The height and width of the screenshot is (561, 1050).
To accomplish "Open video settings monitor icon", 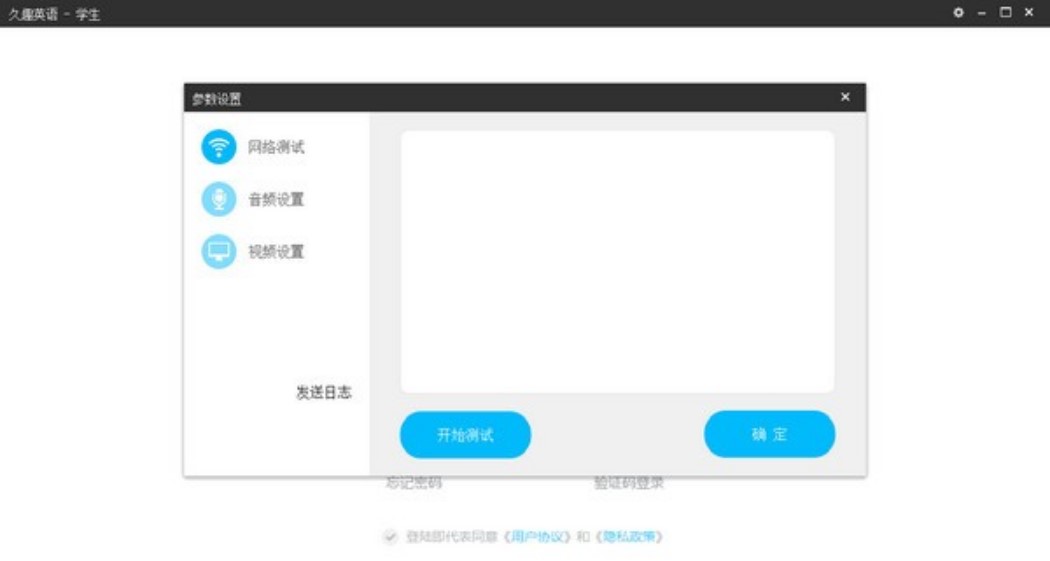I will pyautogui.click(x=219, y=251).
